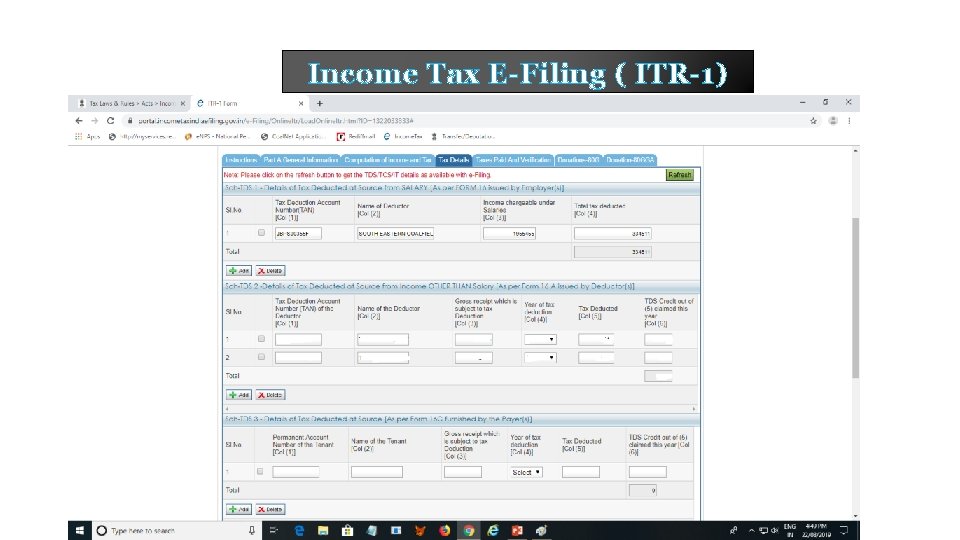Viewport: 960px width, 540px height.
Task: Bookmark this page with the star icon
Action: (x=813, y=121)
